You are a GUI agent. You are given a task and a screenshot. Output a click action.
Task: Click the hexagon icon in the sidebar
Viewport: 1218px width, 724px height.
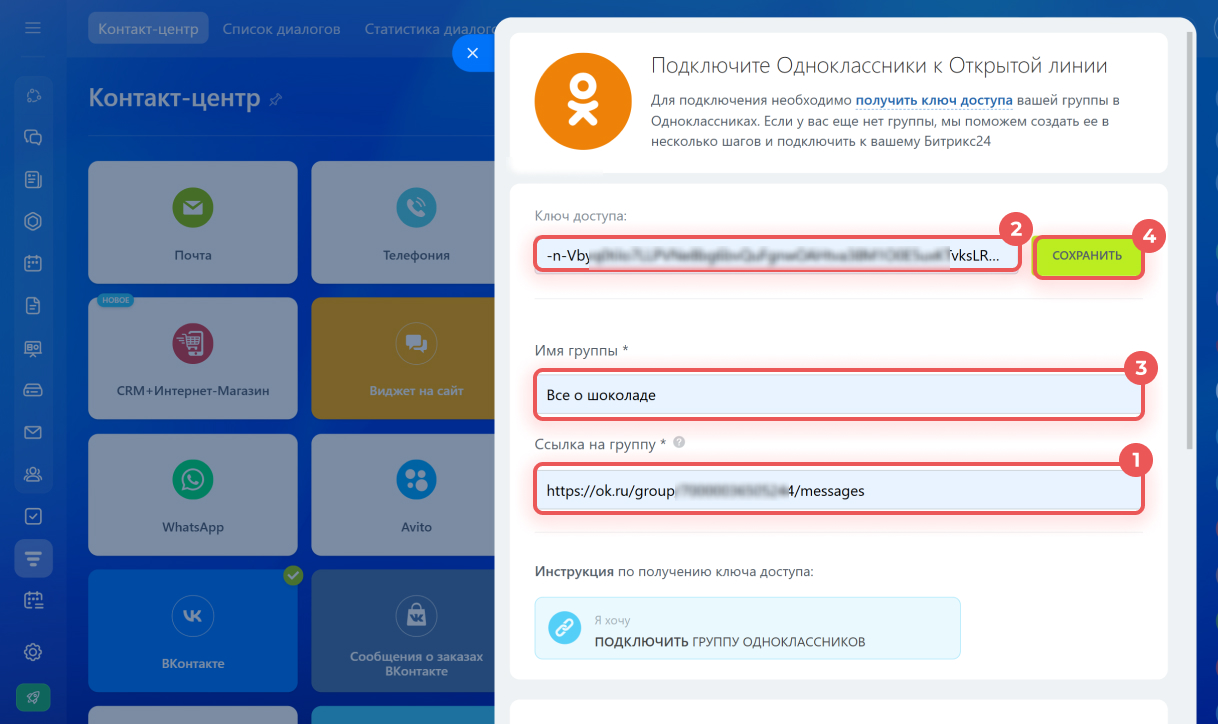point(33,222)
